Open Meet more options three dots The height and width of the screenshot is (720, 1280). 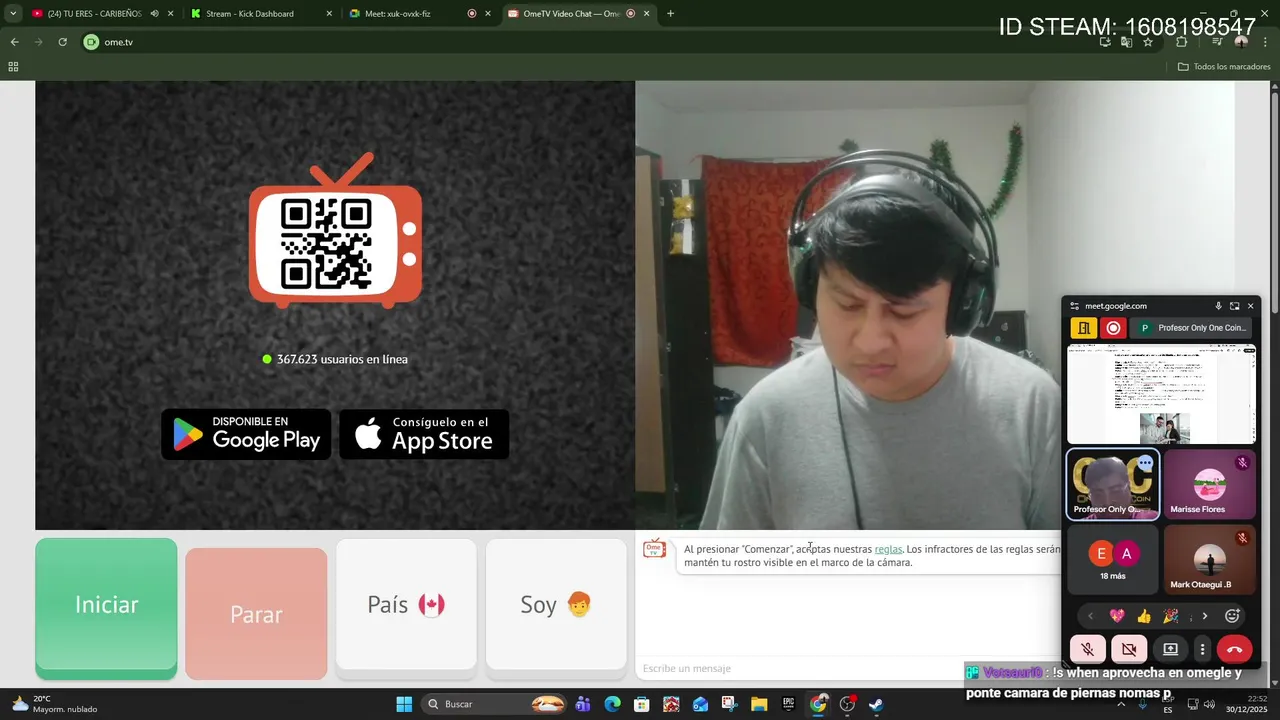1202,649
